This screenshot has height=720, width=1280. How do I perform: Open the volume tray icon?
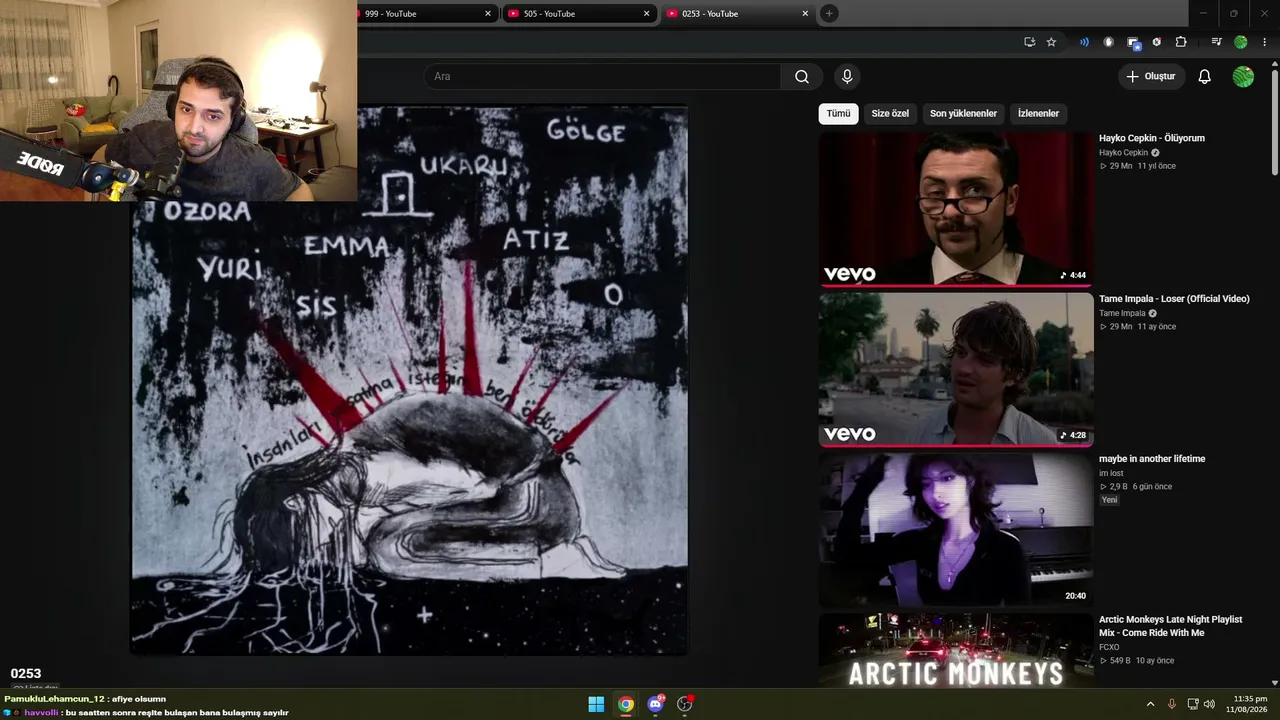(1209, 704)
